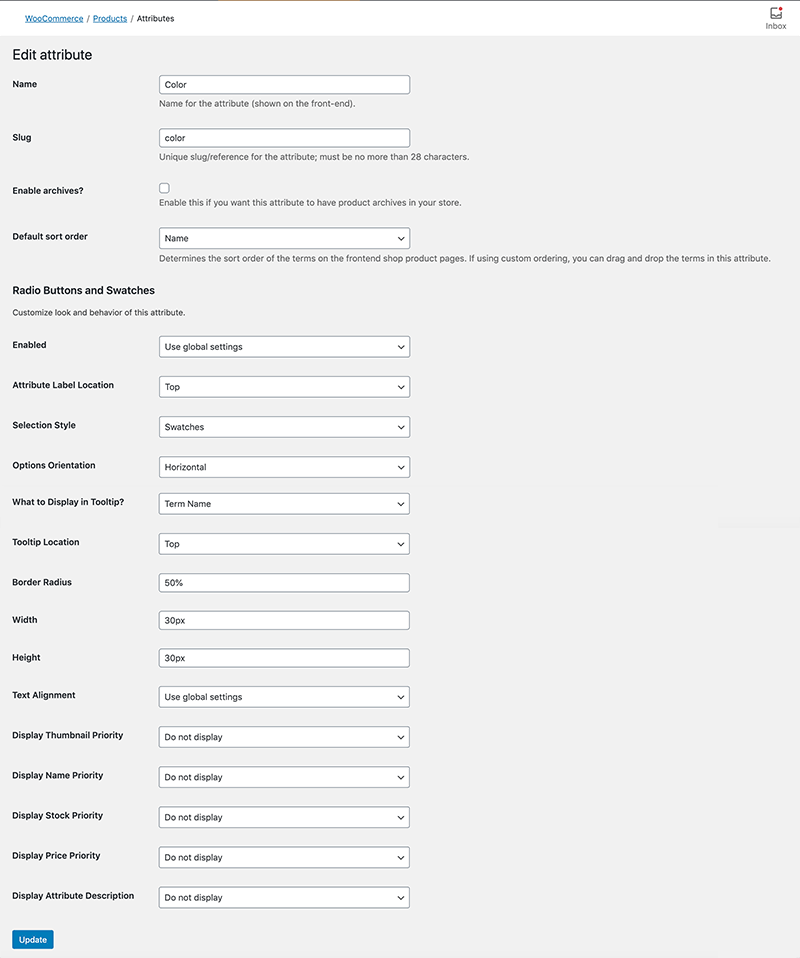
Task: Focus the Slug text field
Action: point(284,138)
